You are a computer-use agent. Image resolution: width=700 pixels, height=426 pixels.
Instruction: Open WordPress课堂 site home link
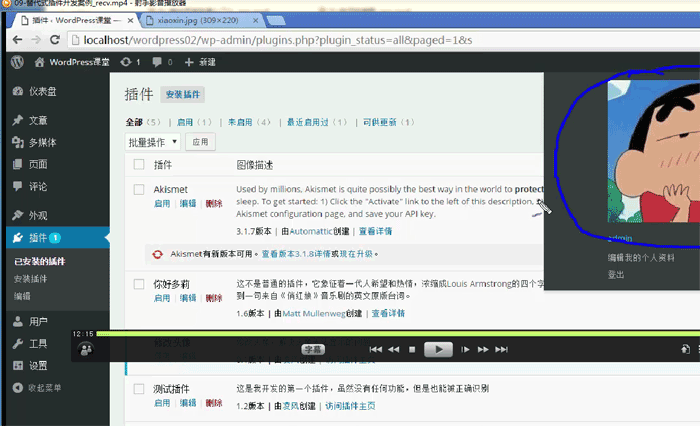pyautogui.click(x=72, y=62)
